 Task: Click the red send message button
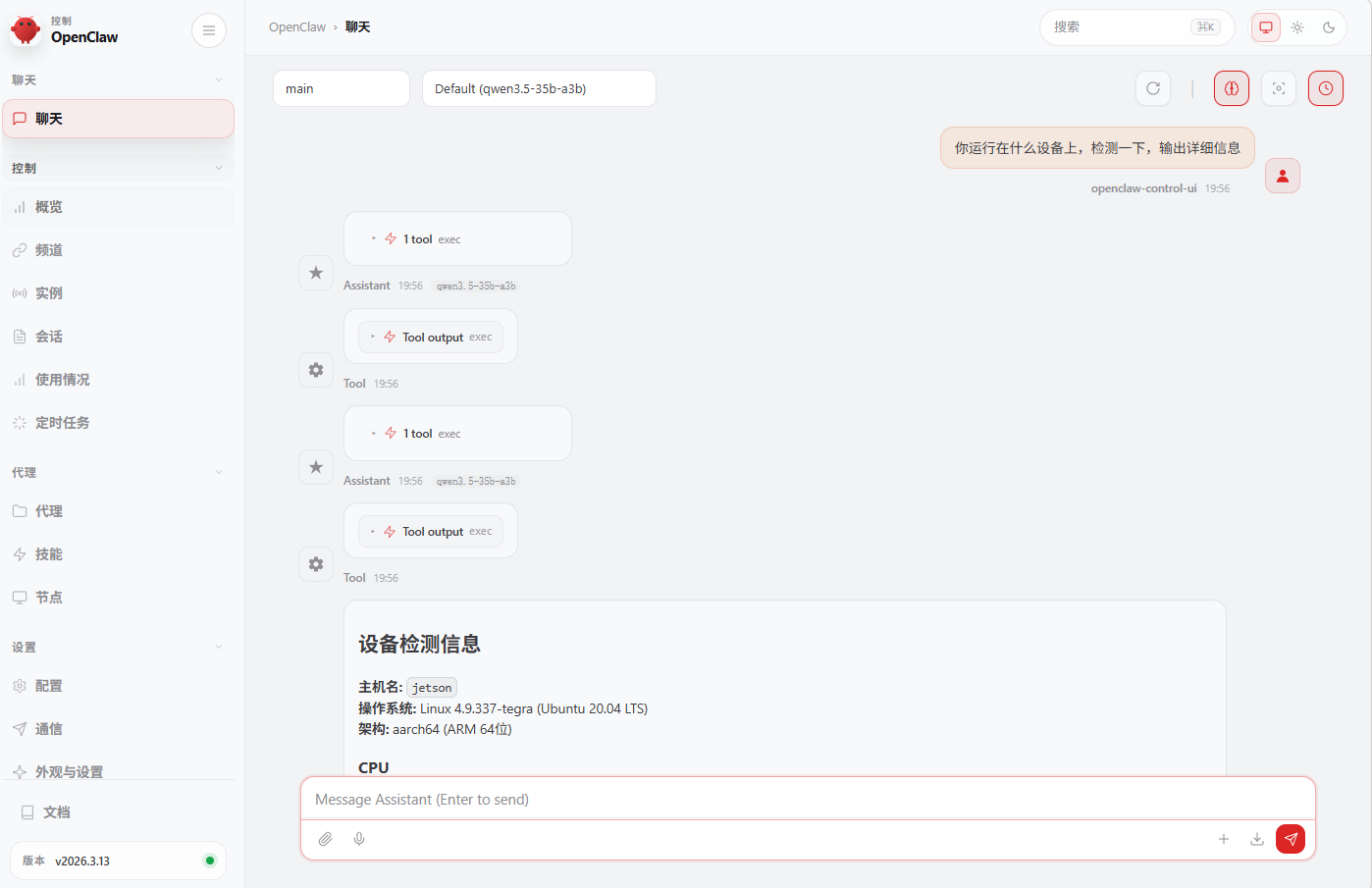[1290, 839]
